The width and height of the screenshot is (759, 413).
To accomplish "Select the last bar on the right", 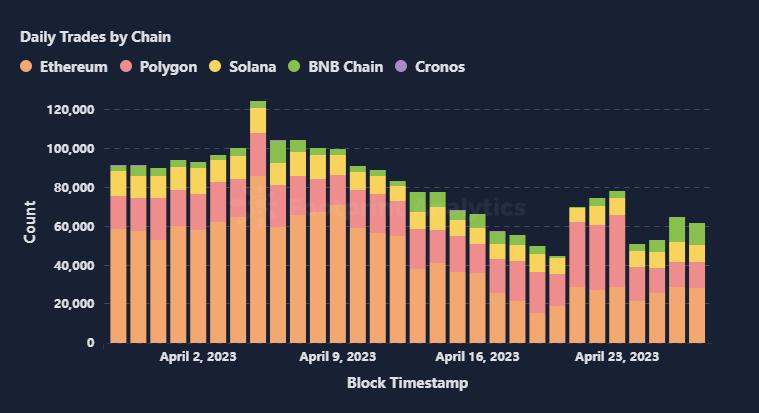I will point(697,283).
